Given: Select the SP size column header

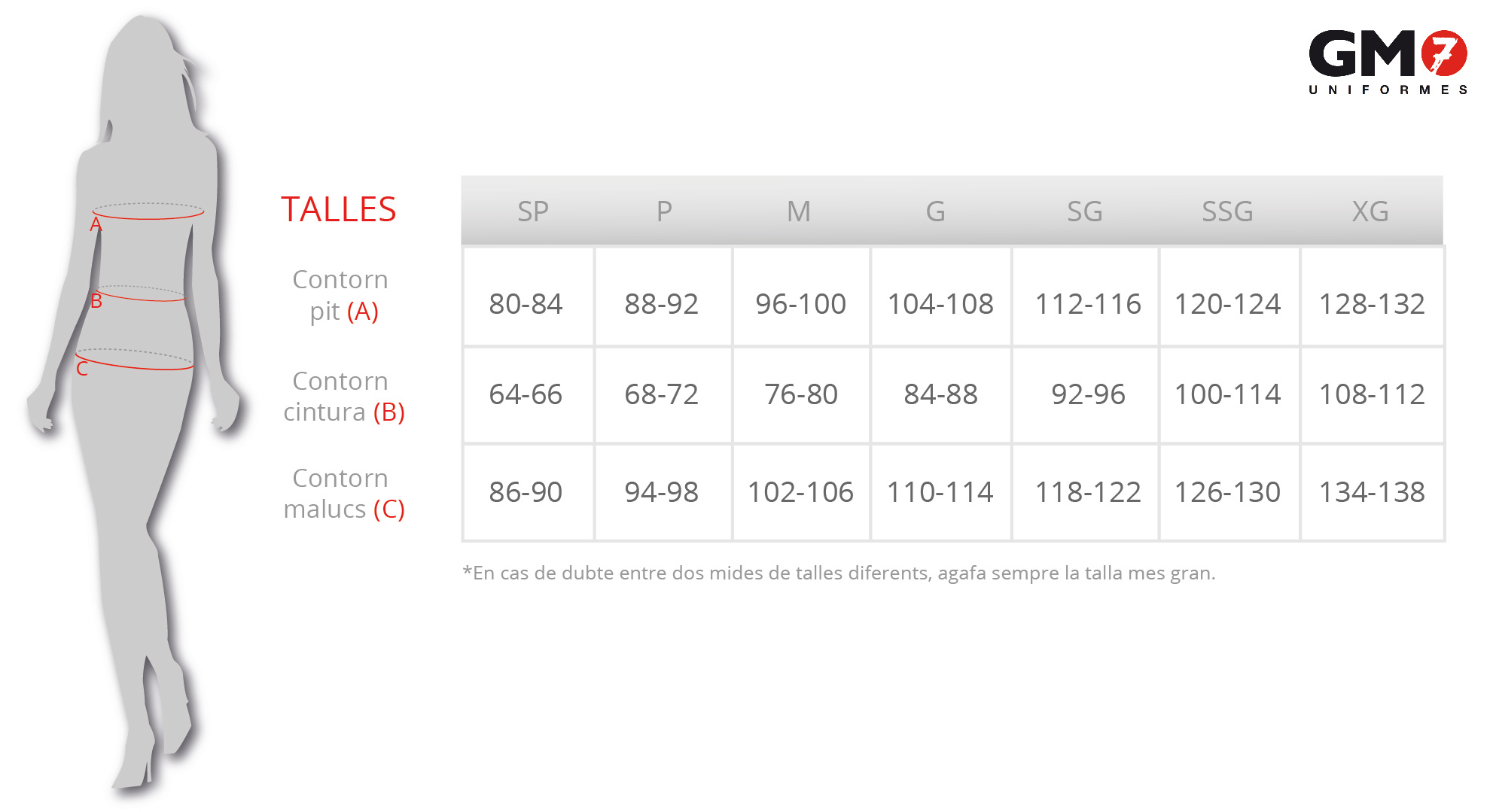Looking at the screenshot, I should (x=532, y=211).
